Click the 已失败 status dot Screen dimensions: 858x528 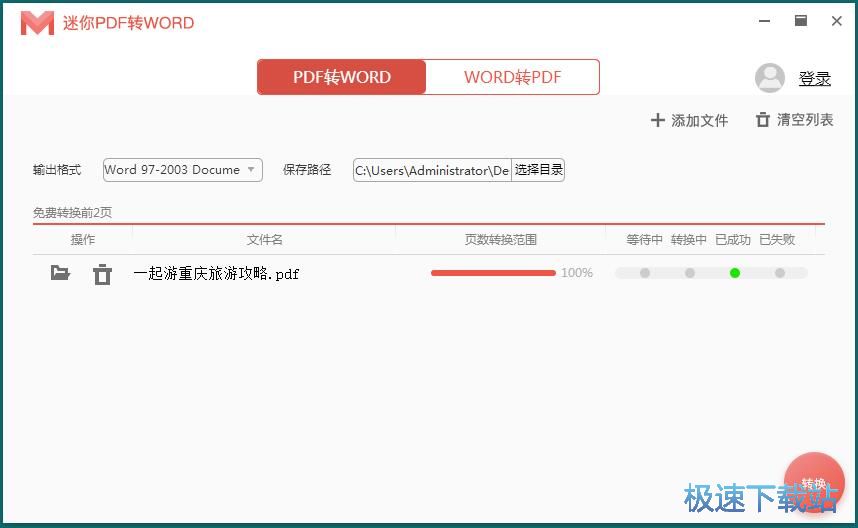[780, 272]
